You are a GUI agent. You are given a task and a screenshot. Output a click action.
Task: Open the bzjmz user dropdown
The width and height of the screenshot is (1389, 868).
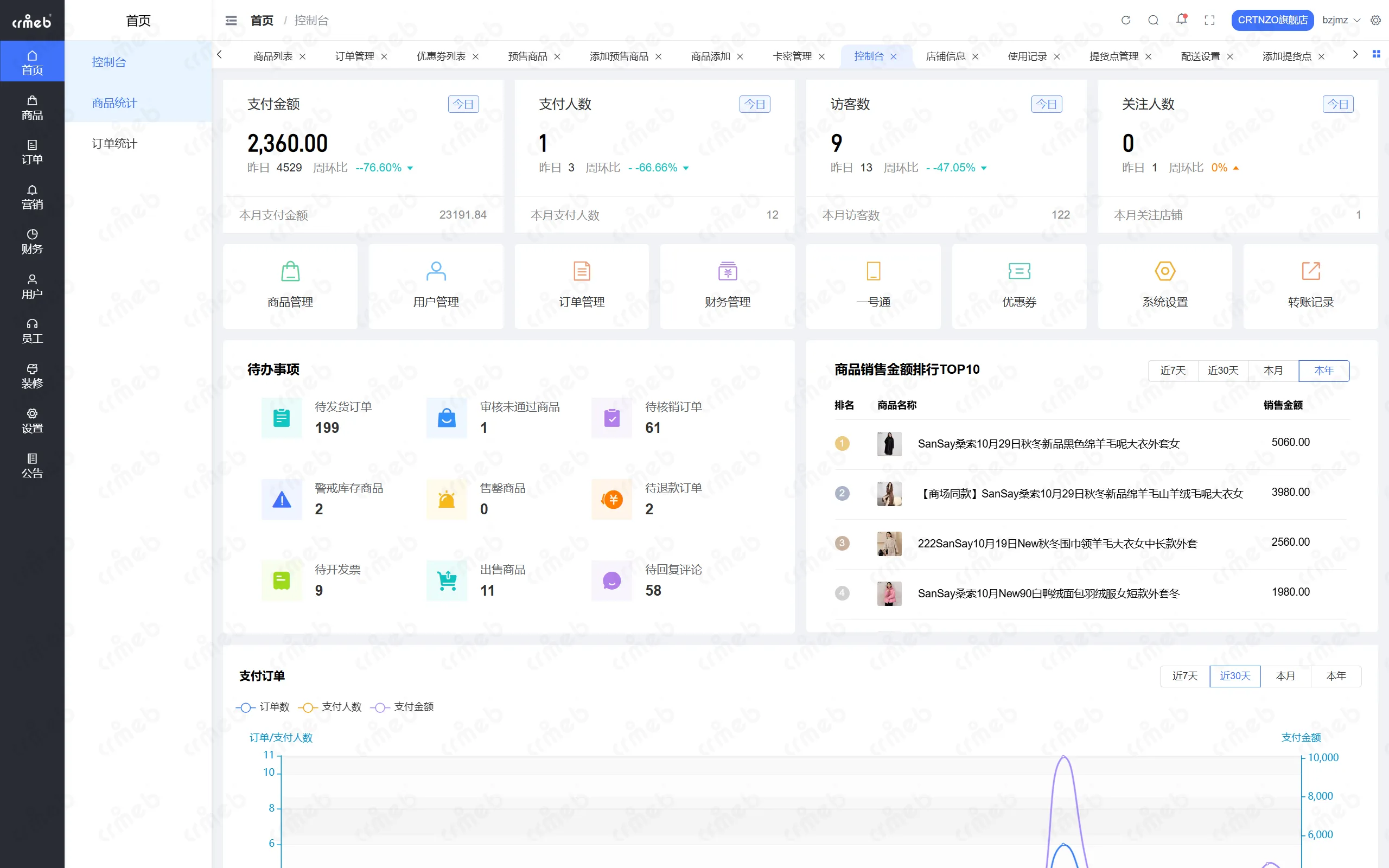[1341, 20]
